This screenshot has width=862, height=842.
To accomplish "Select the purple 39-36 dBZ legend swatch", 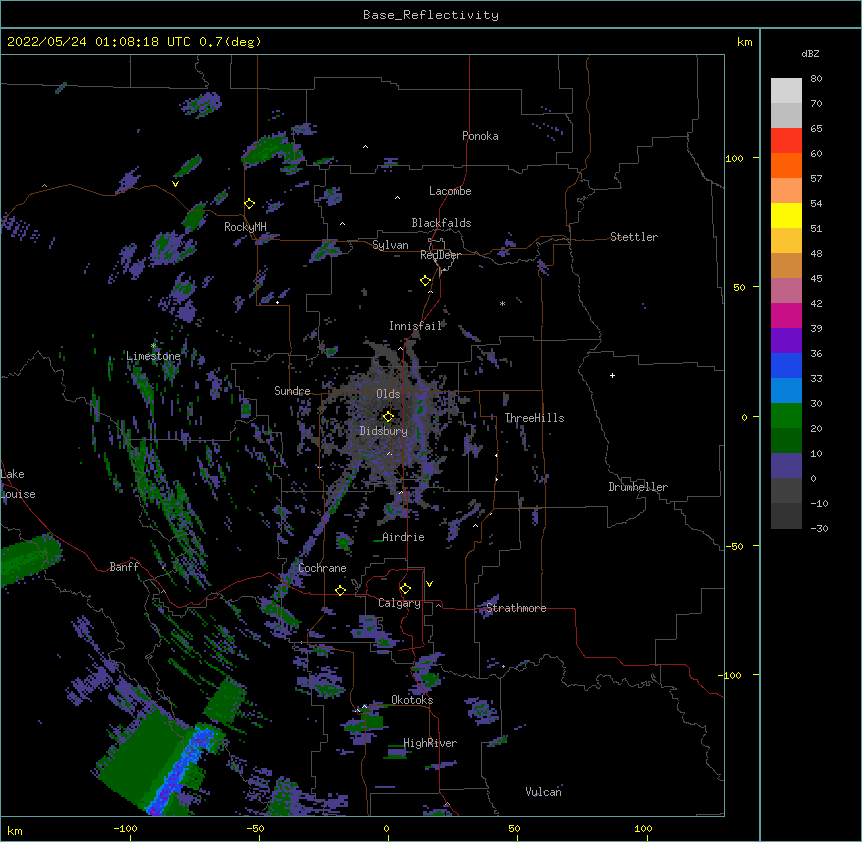I will tap(786, 341).
